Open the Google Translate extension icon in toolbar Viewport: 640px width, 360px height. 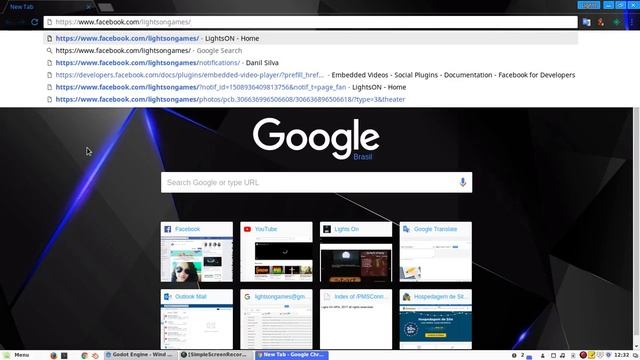tap(587, 22)
